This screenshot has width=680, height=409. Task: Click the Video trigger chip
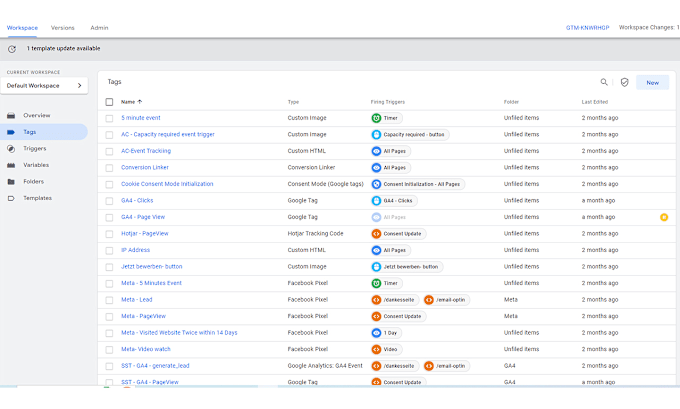386,350
